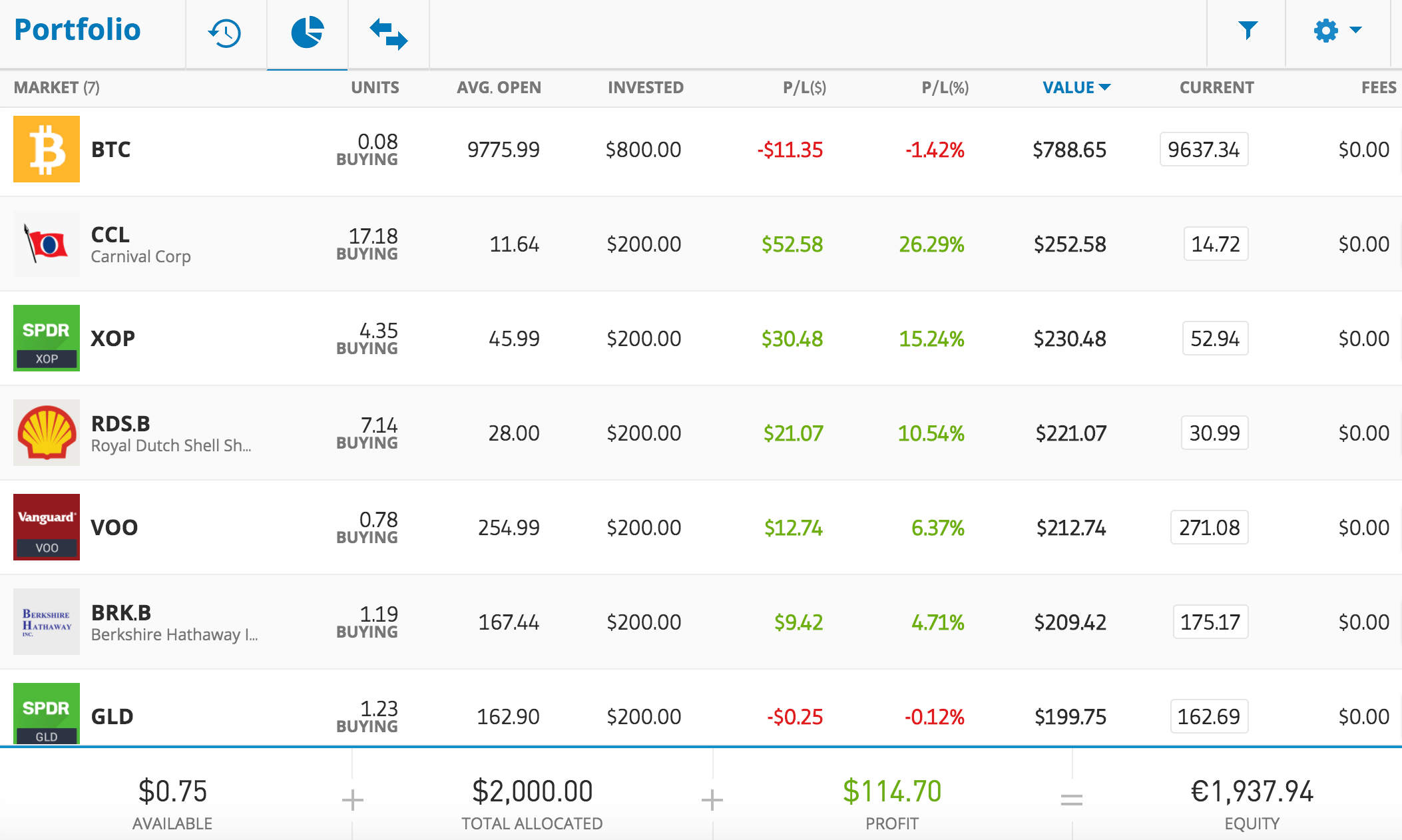The image size is (1402, 840).
Task: Click the Berkshire Hathaway logo
Action: [x=47, y=622]
